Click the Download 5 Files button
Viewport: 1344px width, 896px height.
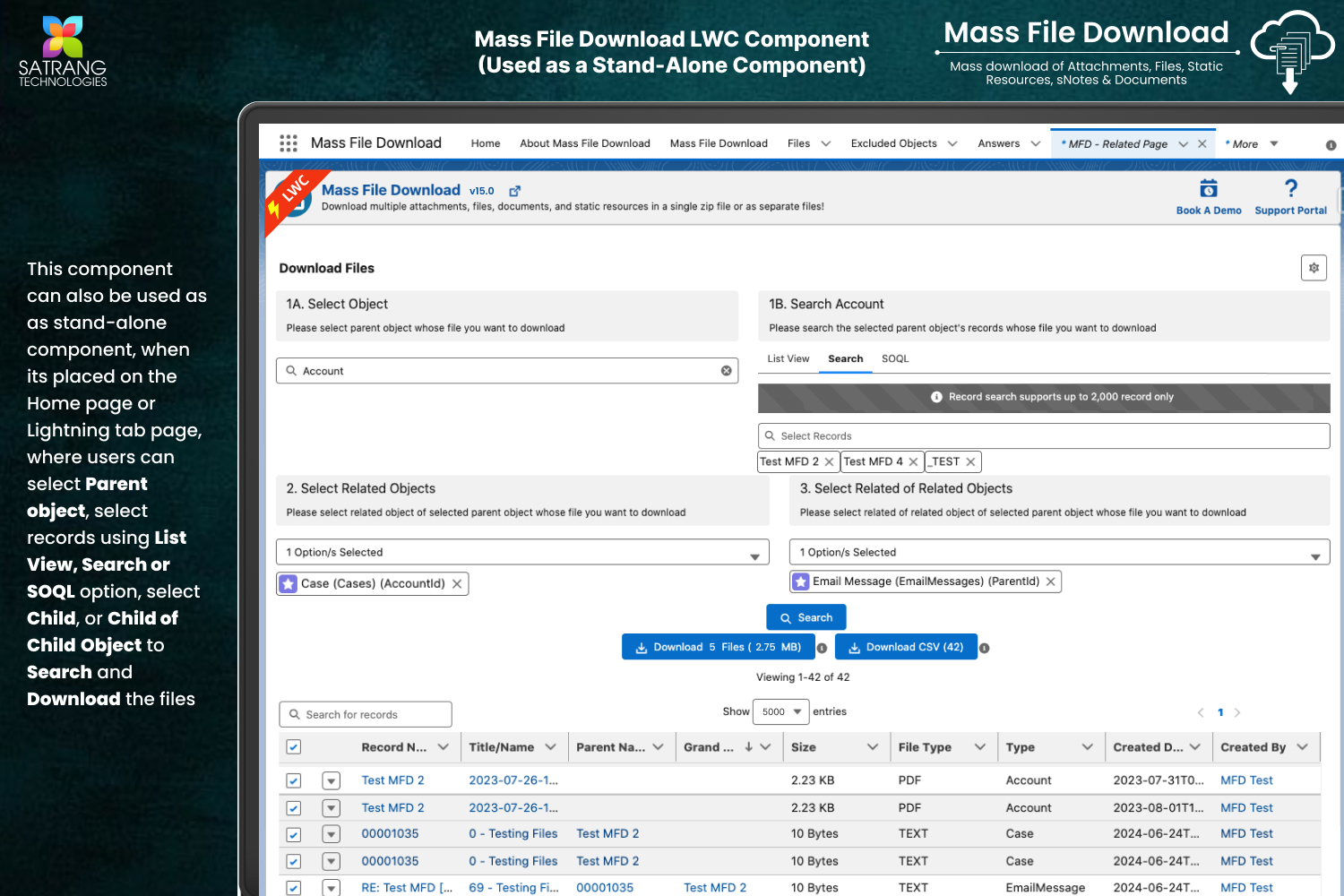(x=718, y=647)
